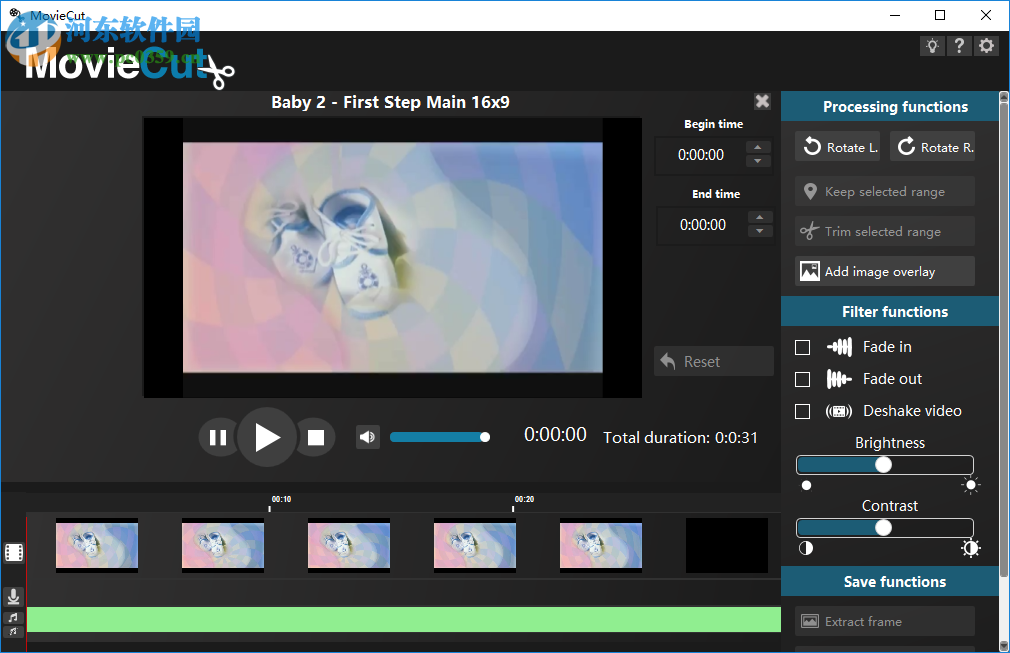The height and width of the screenshot is (653, 1010).
Task: Pause the video playback
Action: [217, 437]
